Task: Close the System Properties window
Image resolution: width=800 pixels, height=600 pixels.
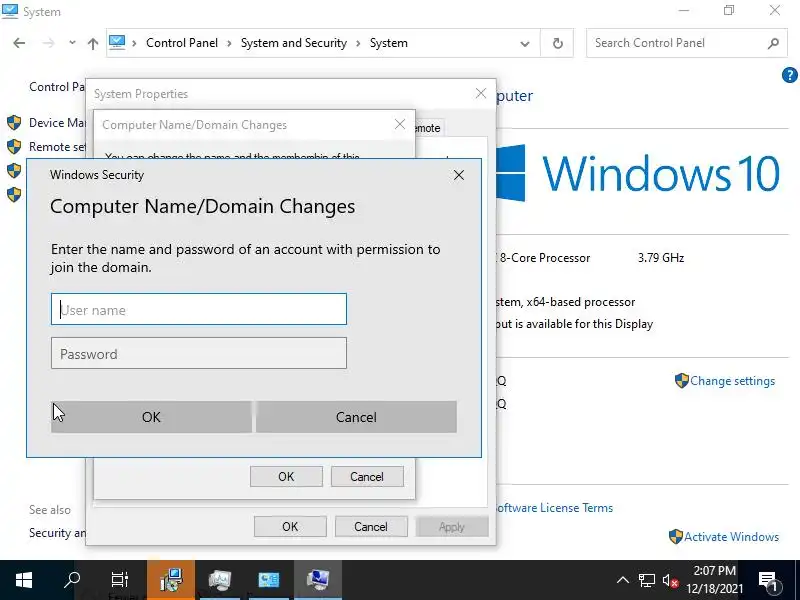Action: tap(481, 93)
